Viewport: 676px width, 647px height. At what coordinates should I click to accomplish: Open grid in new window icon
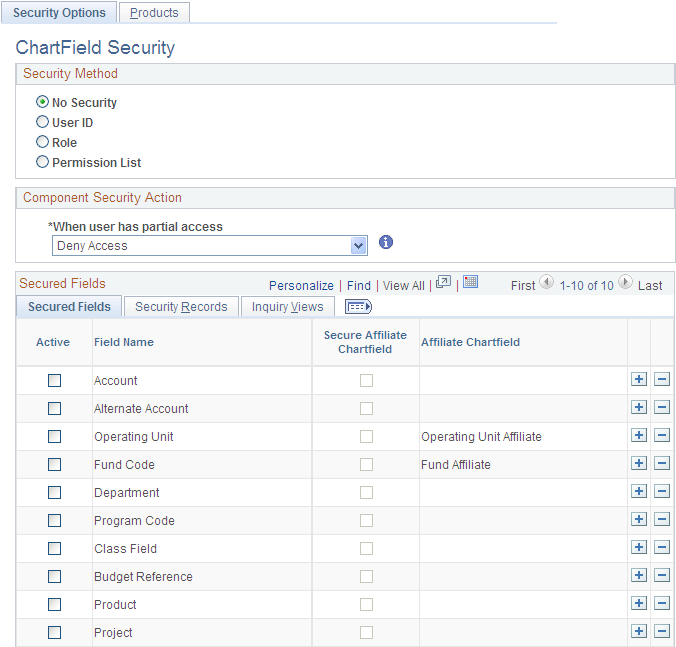pos(443,282)
